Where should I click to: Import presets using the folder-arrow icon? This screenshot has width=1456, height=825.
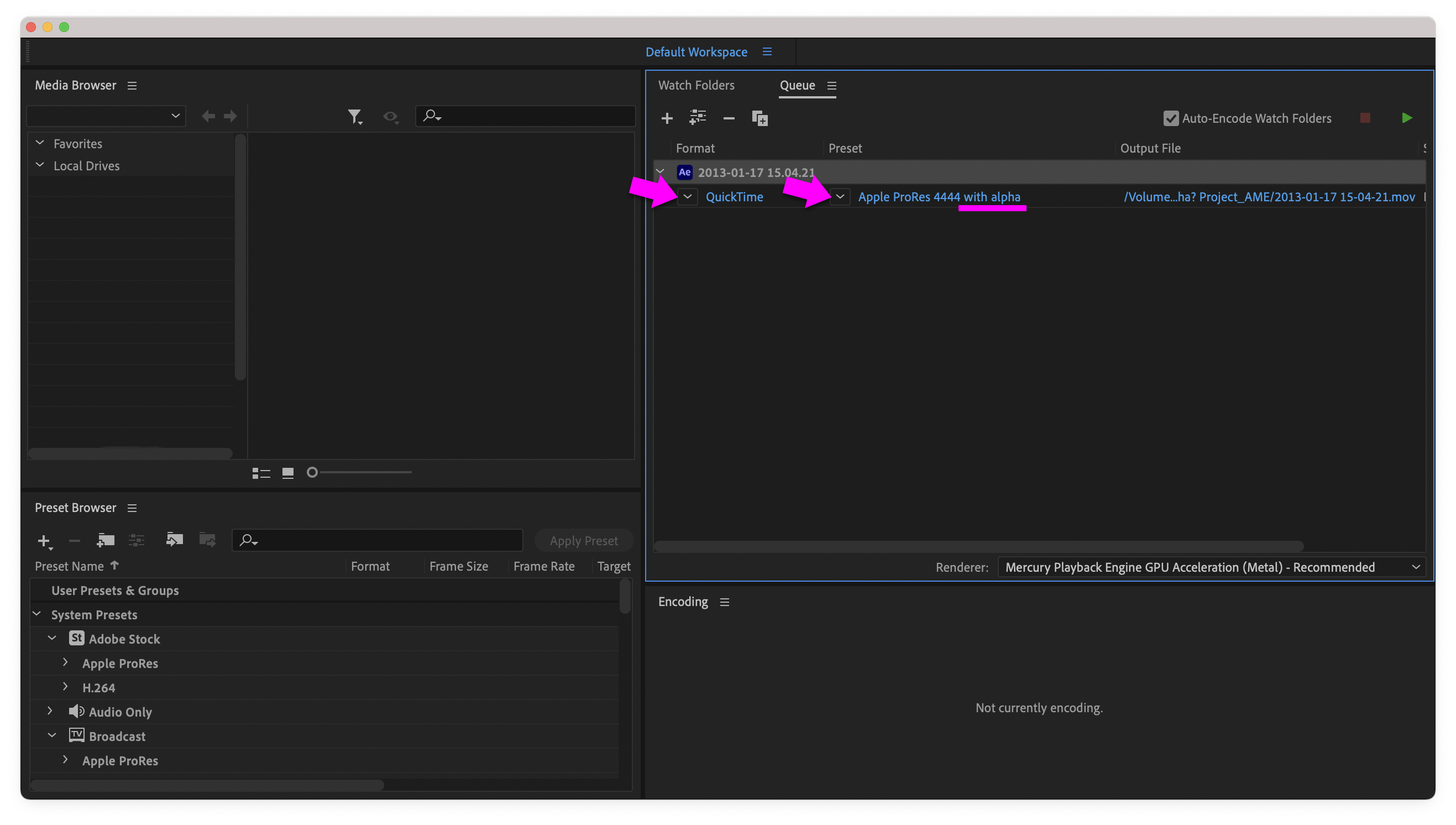175,540
